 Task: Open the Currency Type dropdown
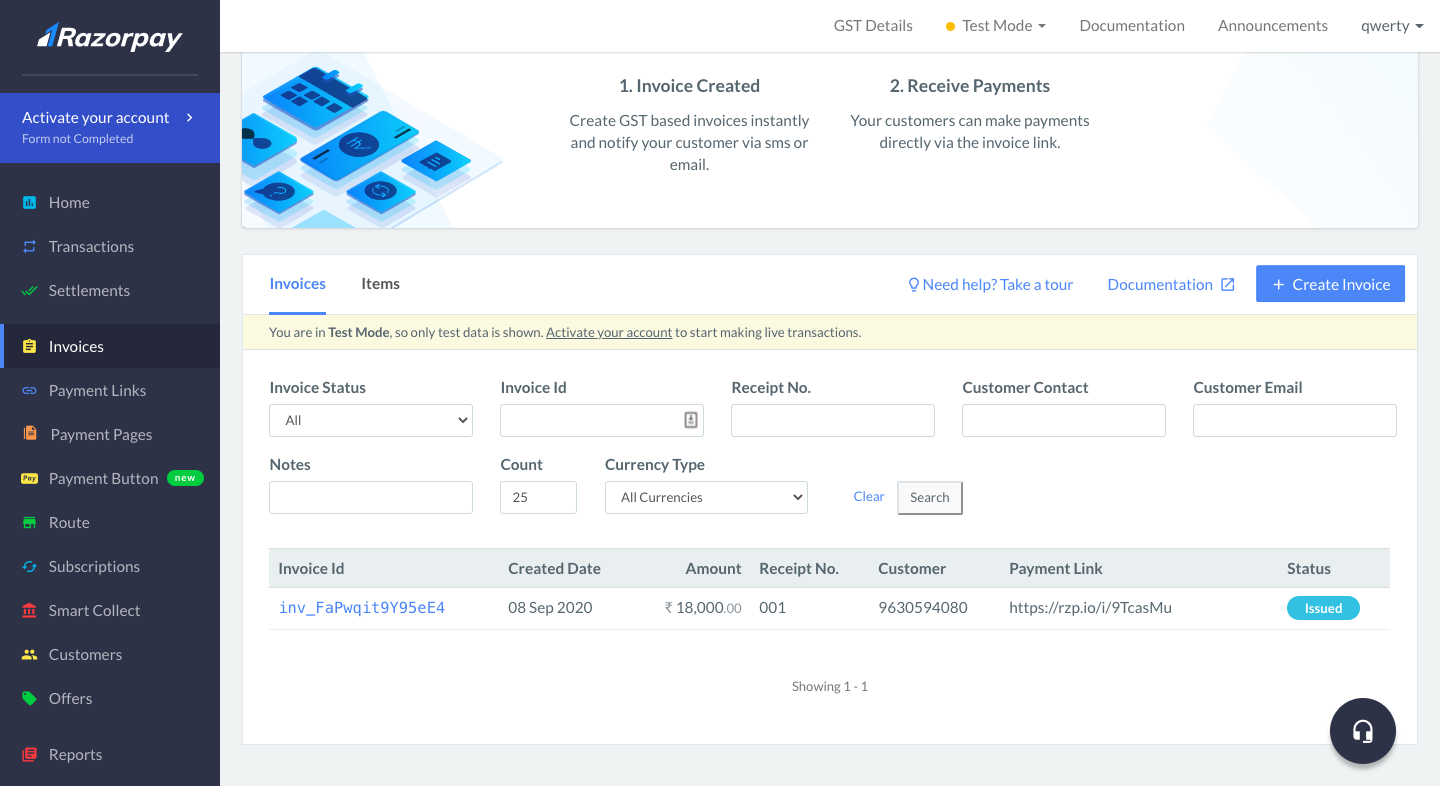coord(706,497)
